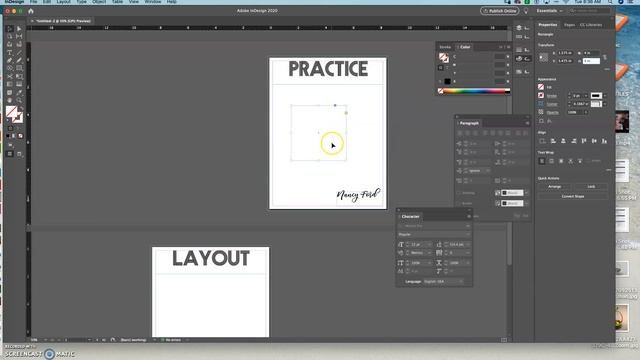This screenshot has width=640, height=360.
Task: Switch to the Pages tab
Action: pyautogui.click(x=569, y=25)
